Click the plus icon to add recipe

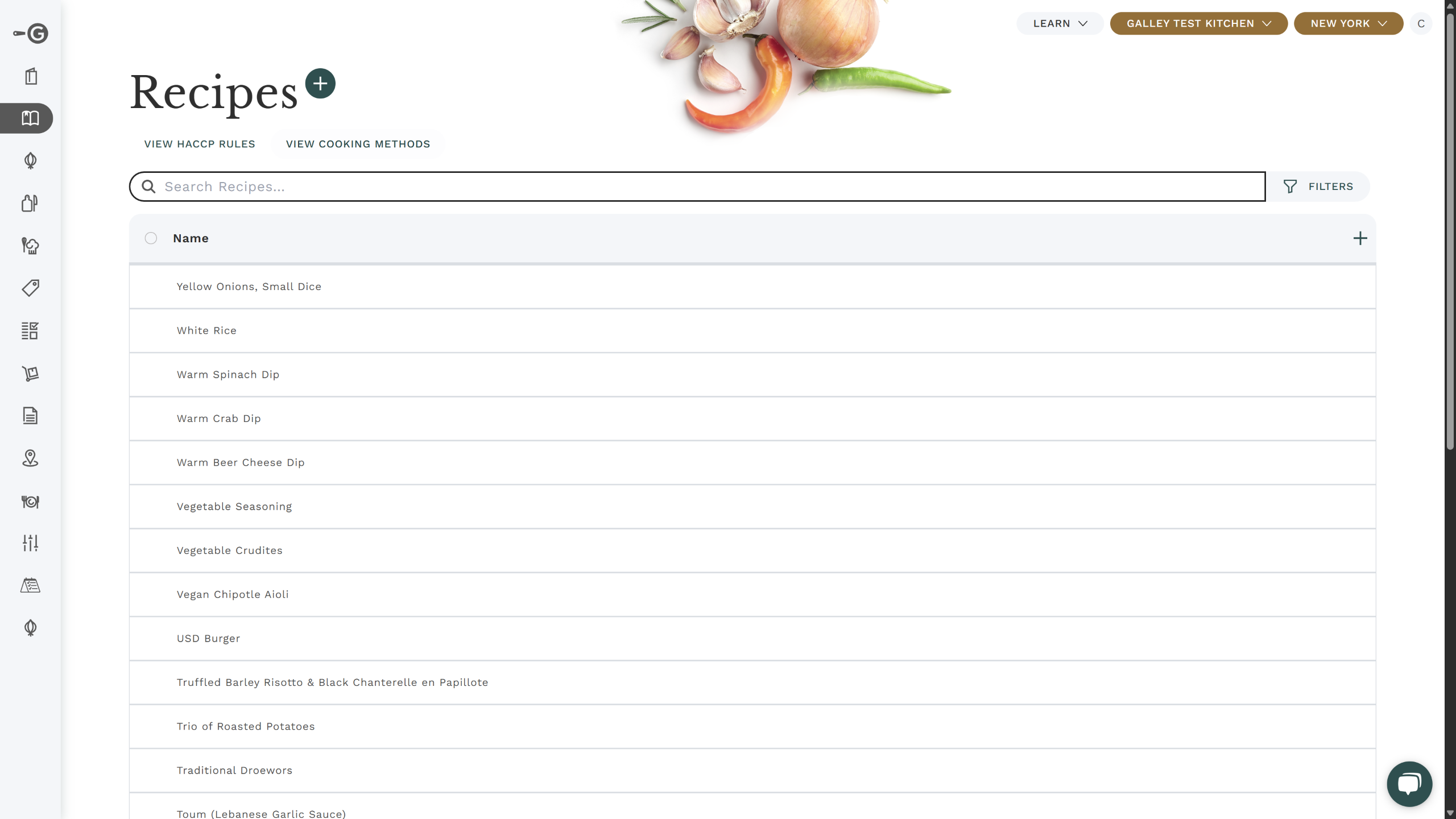(x=320, y=84)
